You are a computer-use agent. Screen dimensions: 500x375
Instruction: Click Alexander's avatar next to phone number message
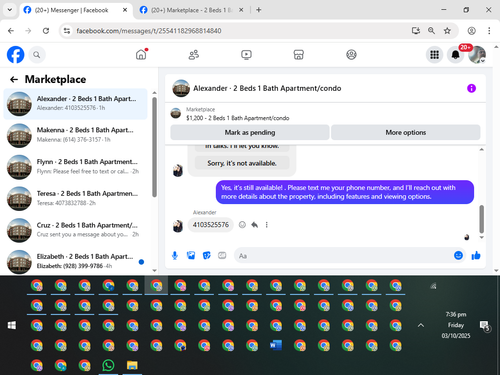[178, 226]
